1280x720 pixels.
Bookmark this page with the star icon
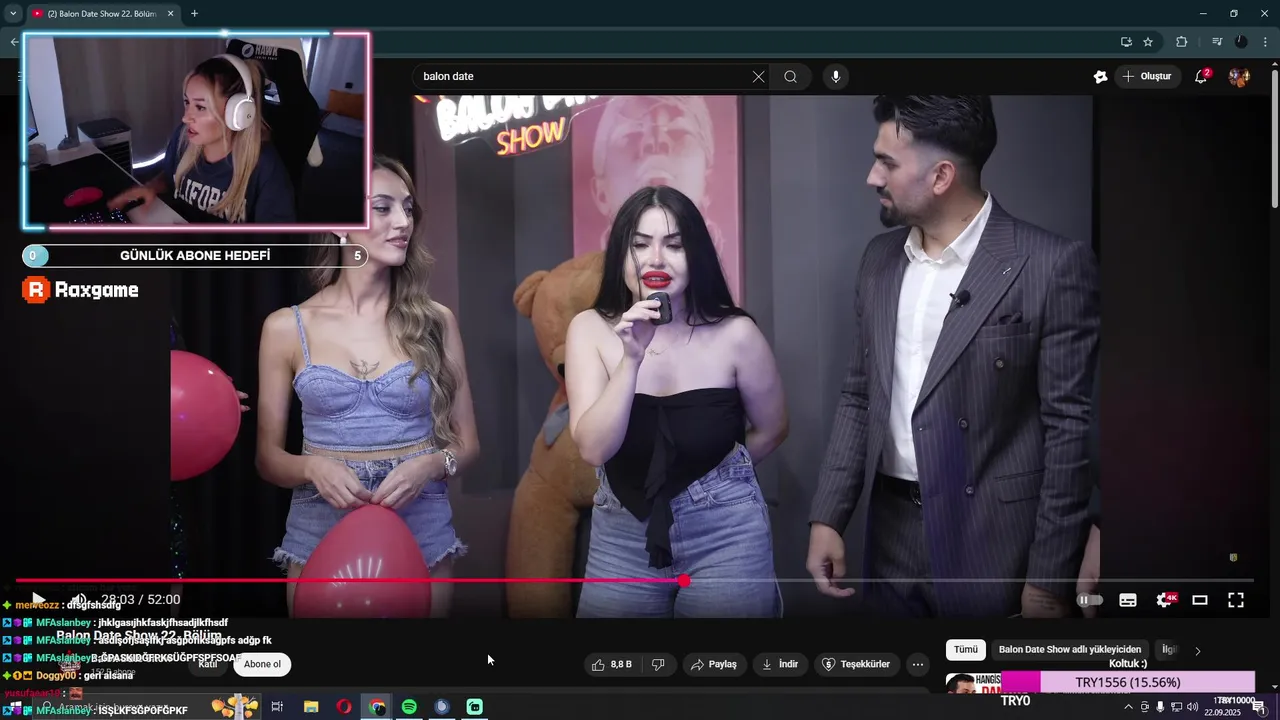(1148, 42)
